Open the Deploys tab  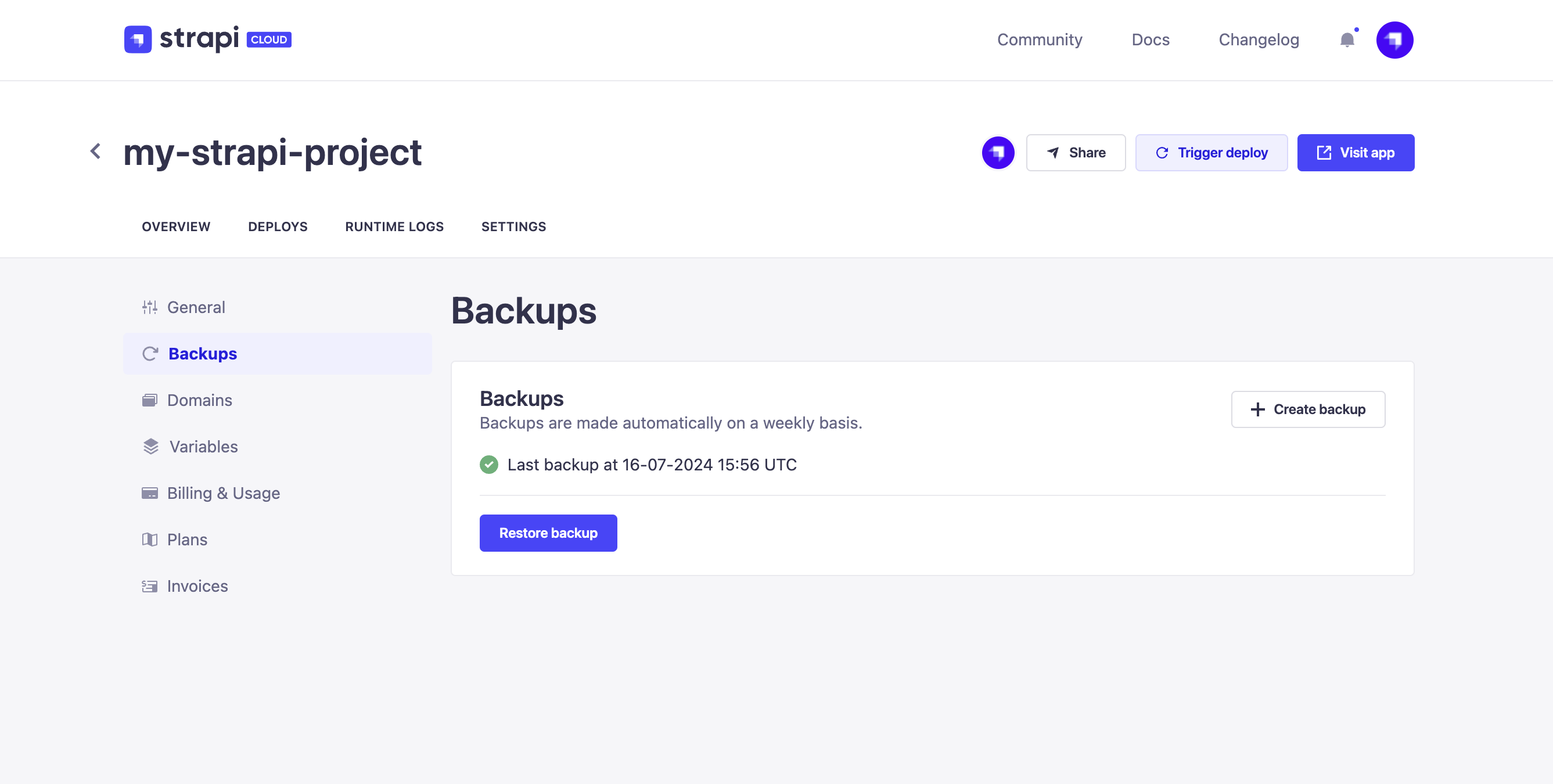(278, 226)
